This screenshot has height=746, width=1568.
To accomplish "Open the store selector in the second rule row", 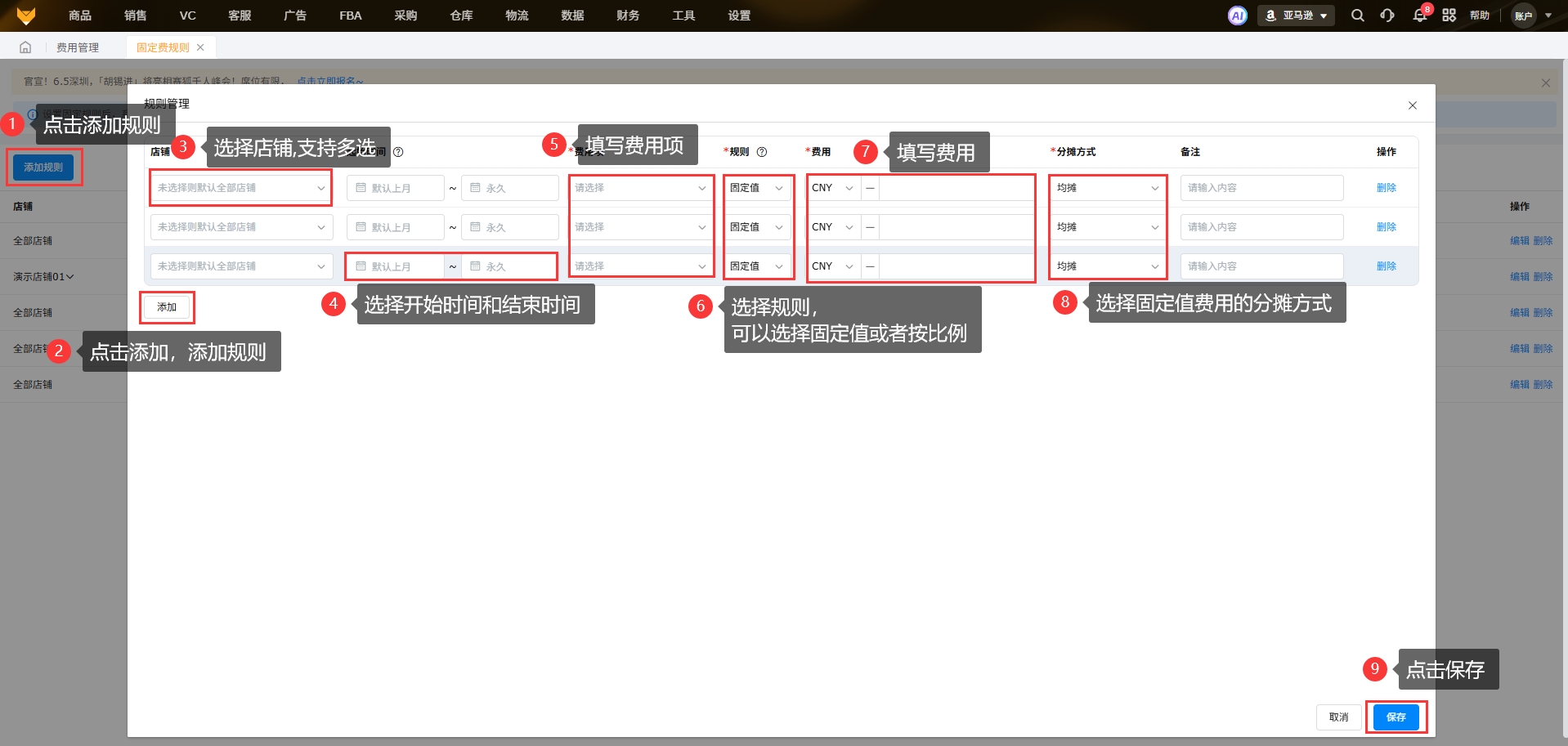I will point(241,227).
